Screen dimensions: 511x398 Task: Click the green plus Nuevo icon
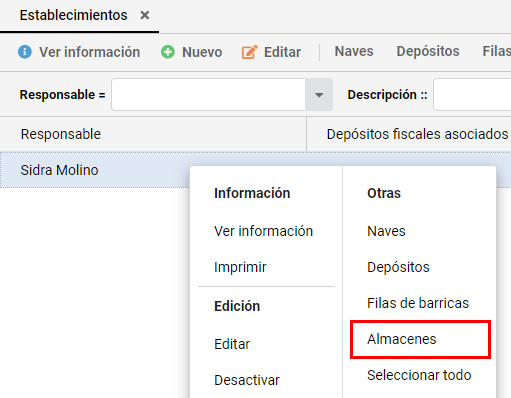coord(168,52)
